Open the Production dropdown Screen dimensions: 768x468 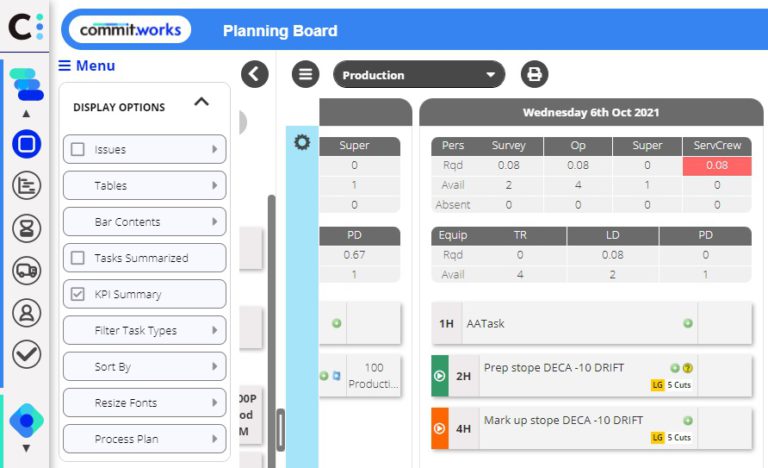[419, 74]
